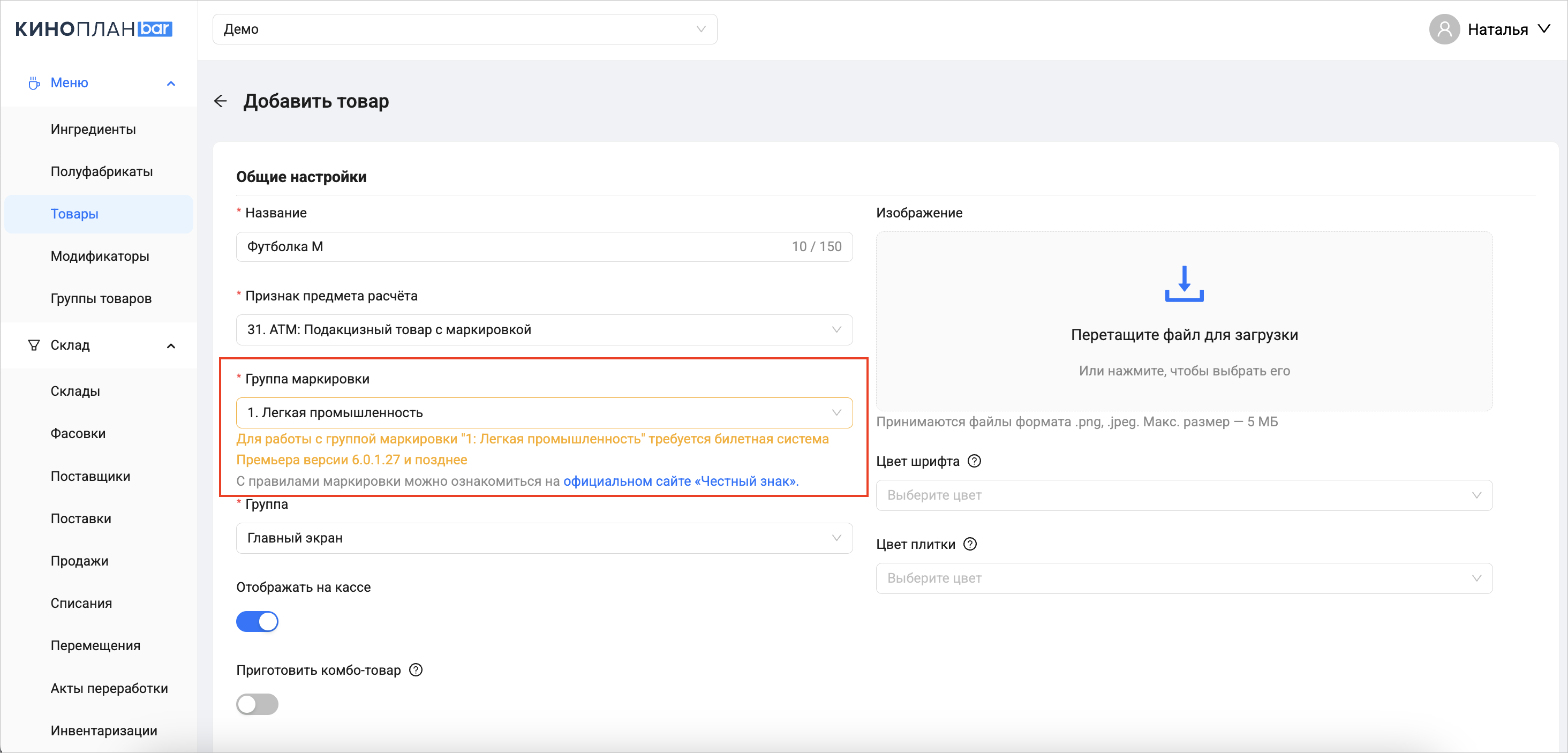The width and height of the screenshot is (1568, 753).
Task: Go to Ингредиенты in sidebar
Action: (99, 129)
